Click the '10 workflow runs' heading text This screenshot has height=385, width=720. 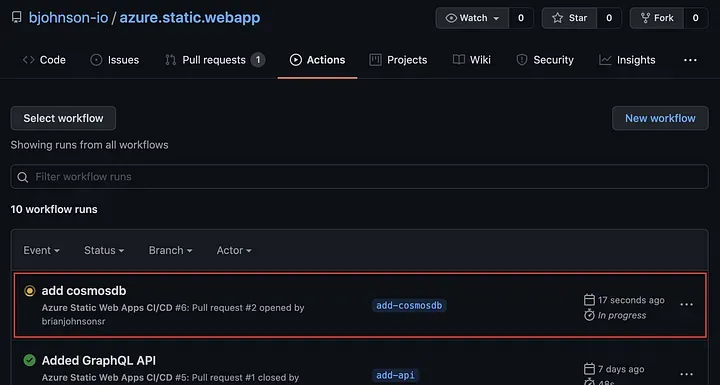coord(54,209)
